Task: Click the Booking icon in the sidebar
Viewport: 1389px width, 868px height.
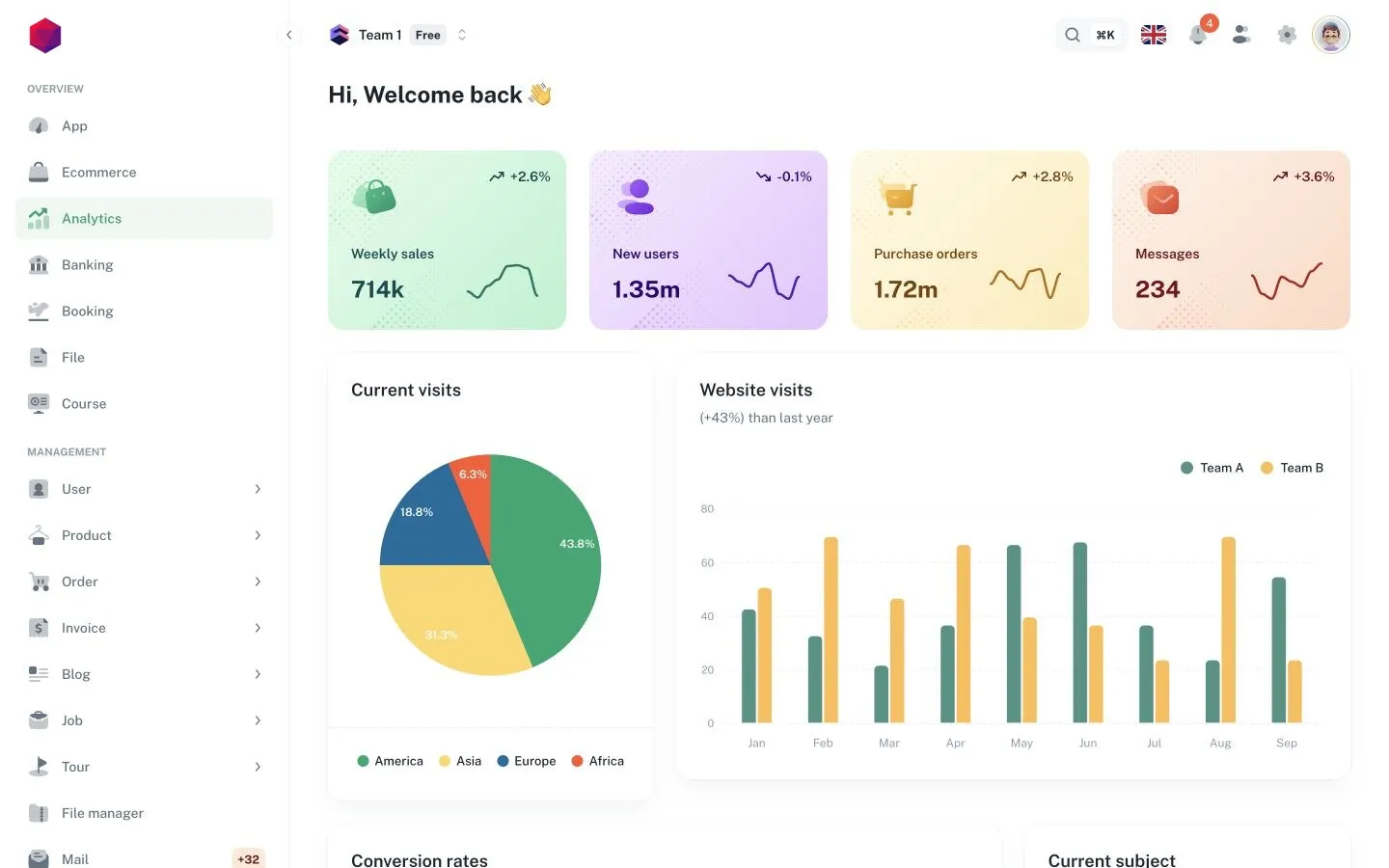Action: coord(39,311)
